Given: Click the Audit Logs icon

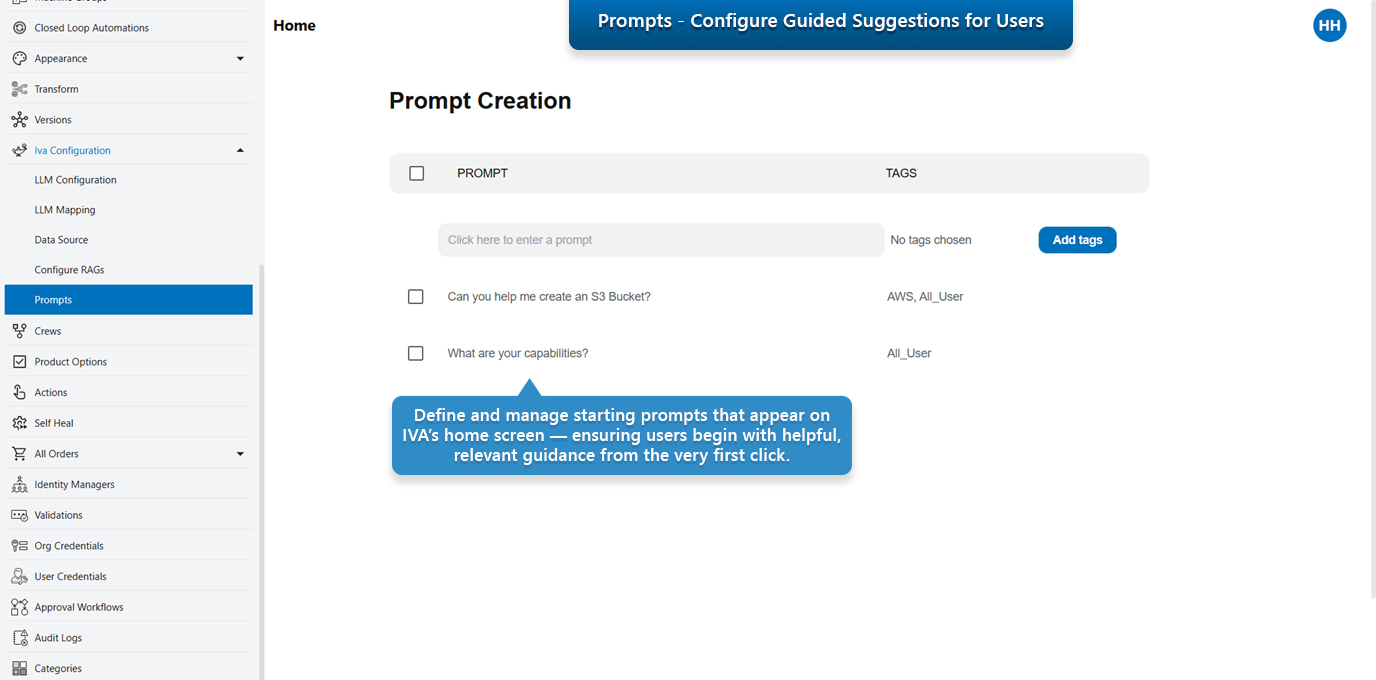Looking at the screenshot, I should [19, 638].
